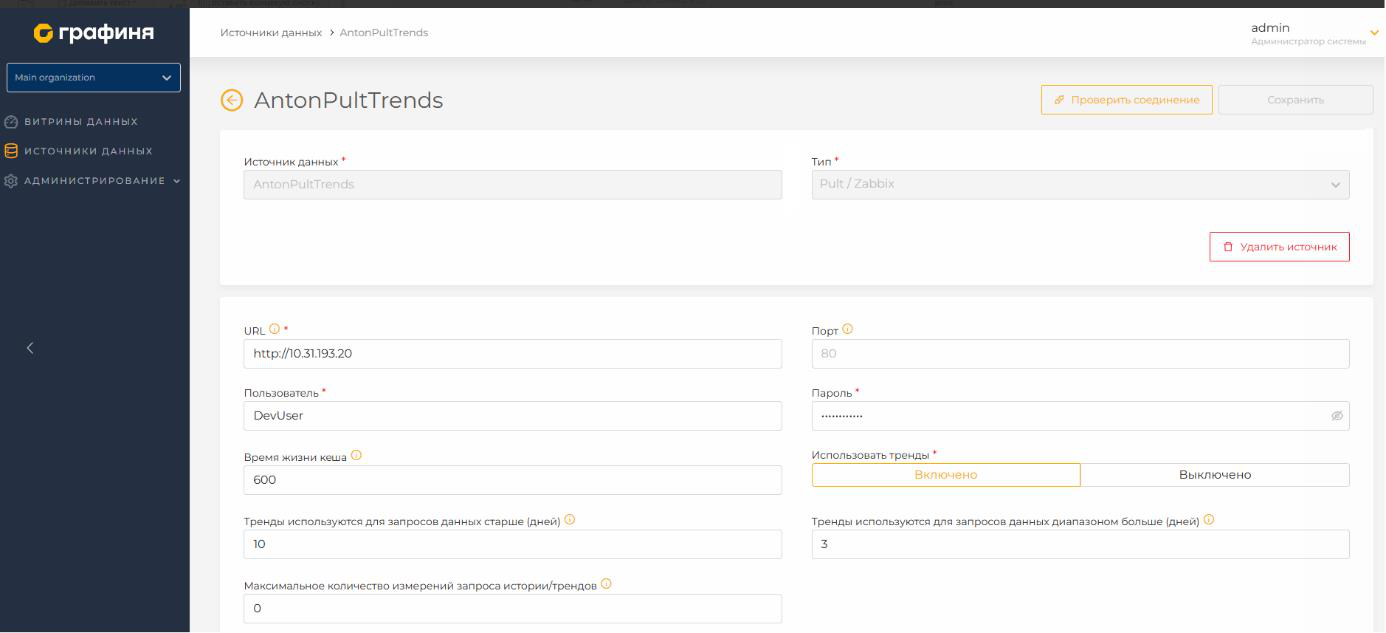Screen dimensions: 1386x633
Task: Click the Графиня logo
Action: click(x=94, y=33)
